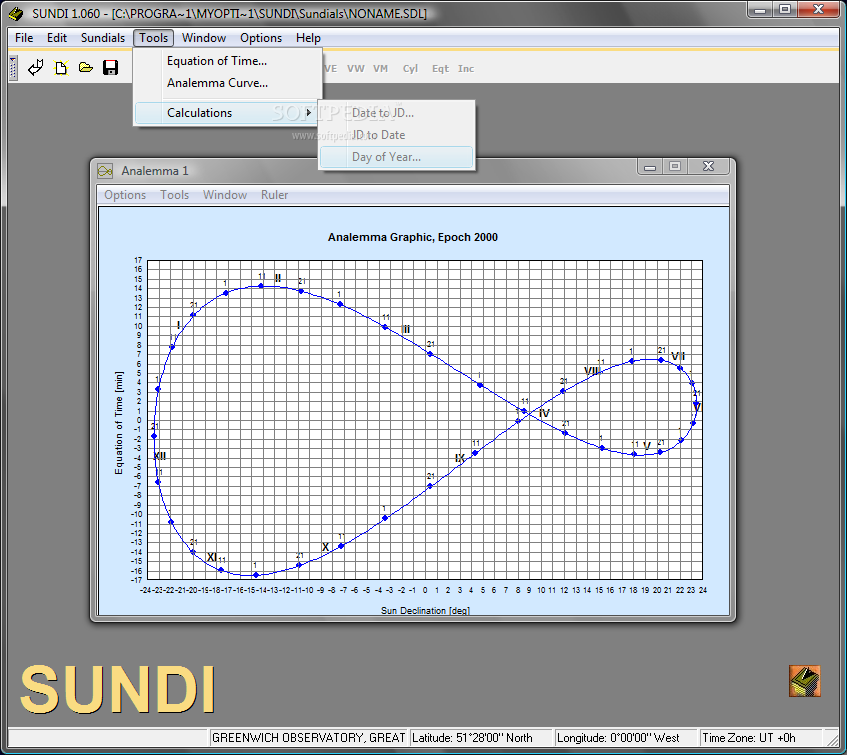The image size is (847, 755).
Task: Open the Edit menu
Action: pyautogui.click(x=57, y=38)
